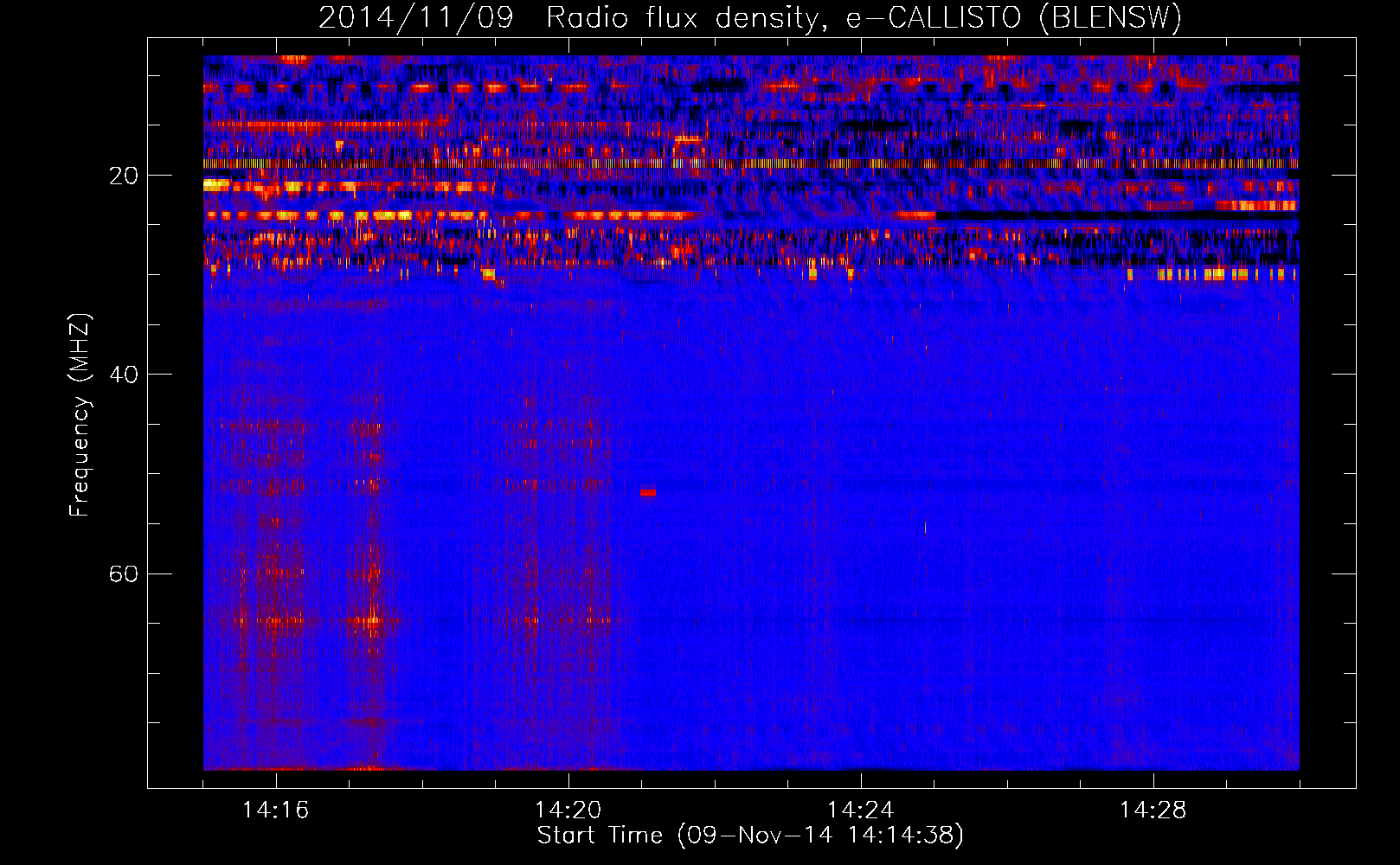Click the 60 MHz frequency tick label

123,574
